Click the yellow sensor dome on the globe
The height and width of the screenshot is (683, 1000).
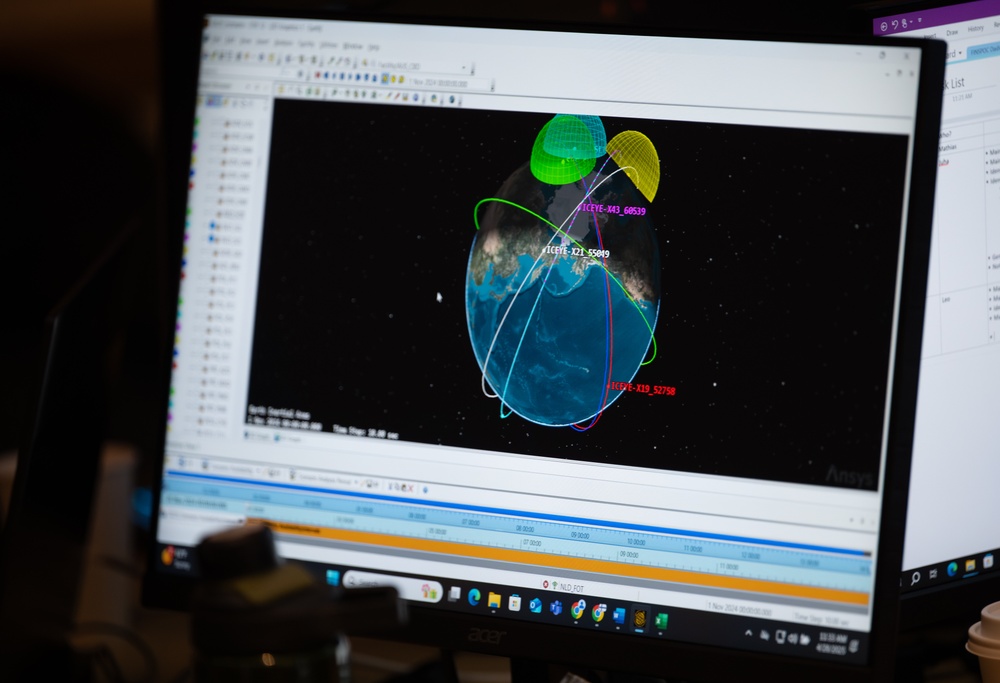click(635, 165)
